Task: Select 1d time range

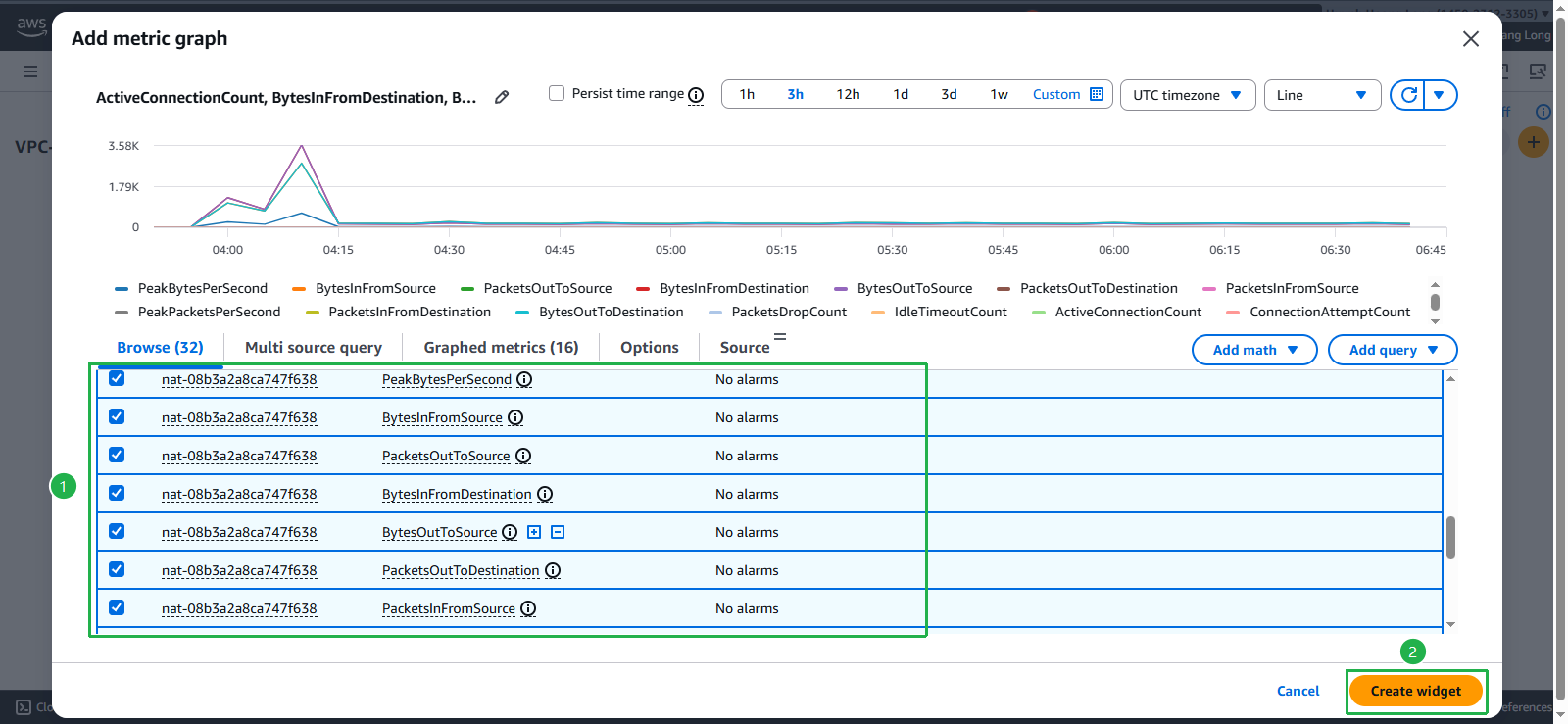Action: (901, 94)
